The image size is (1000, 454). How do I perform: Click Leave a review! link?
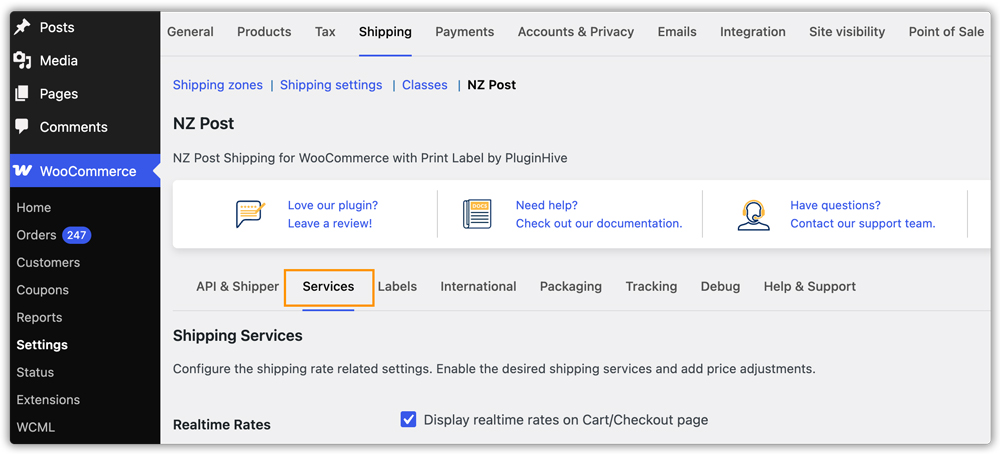[x=330, y=223]
